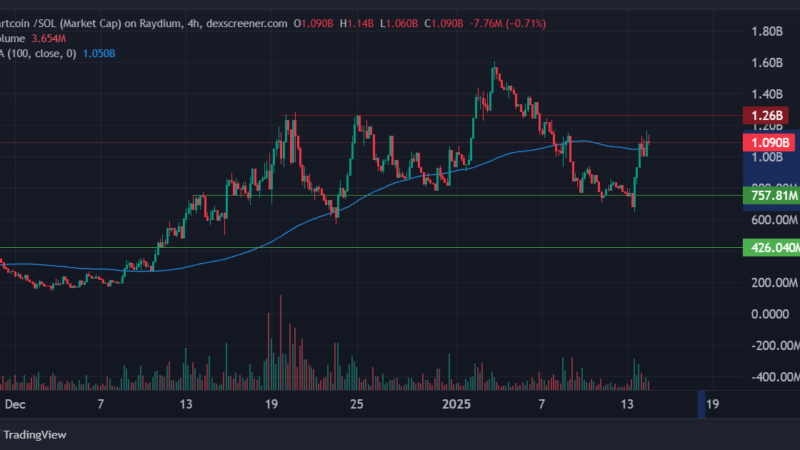The width and height of the screenshot is (800, 450).
Task: Click the 25 date label on time axis
Action: pos(357,405)
